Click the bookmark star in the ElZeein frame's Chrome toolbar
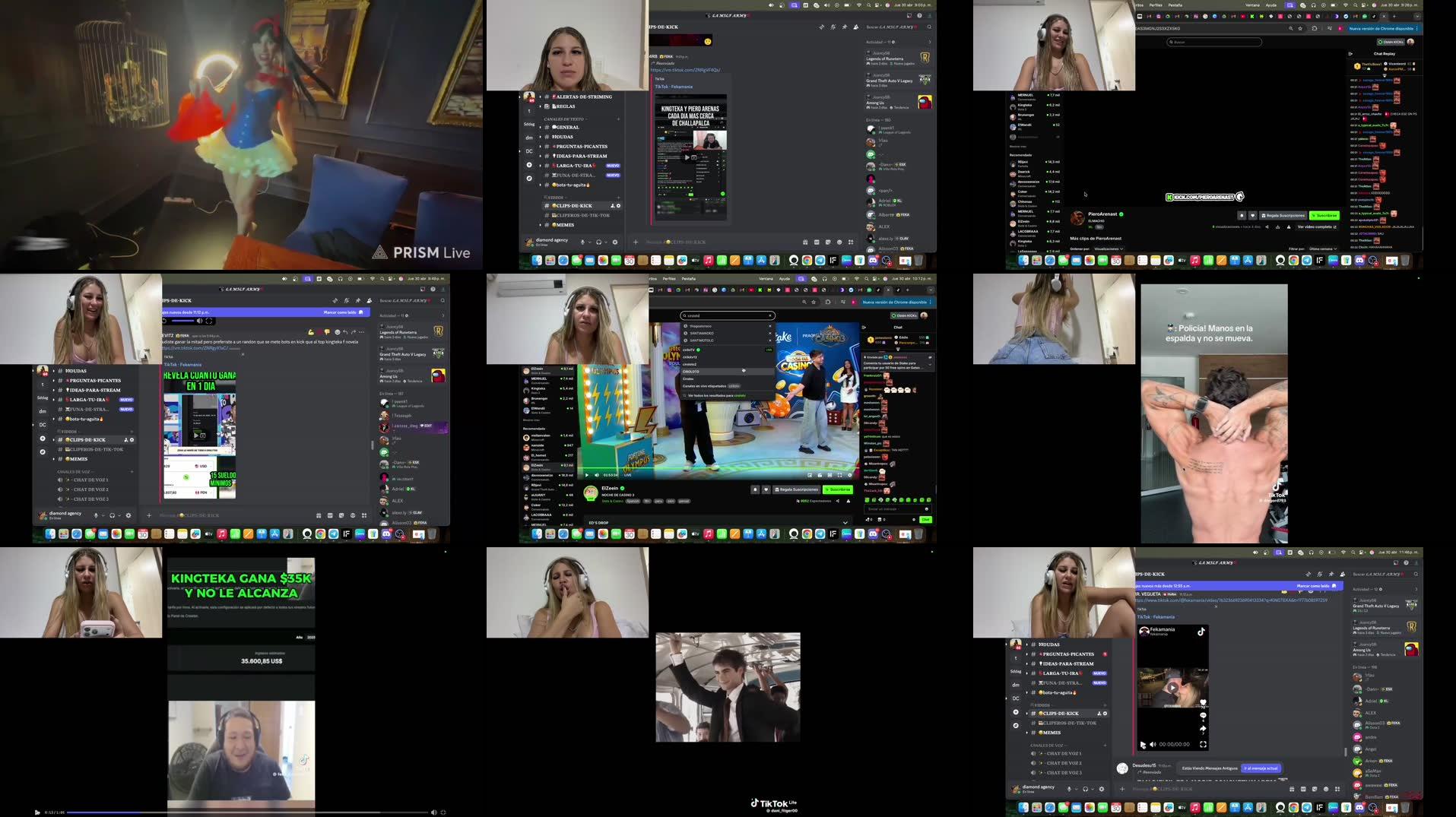Viewport: 1456px width, 817px height. click(814, 302)
